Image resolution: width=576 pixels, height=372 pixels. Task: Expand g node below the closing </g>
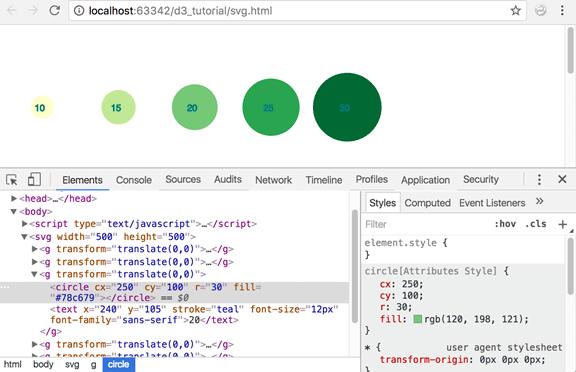[x=35, y=344]
